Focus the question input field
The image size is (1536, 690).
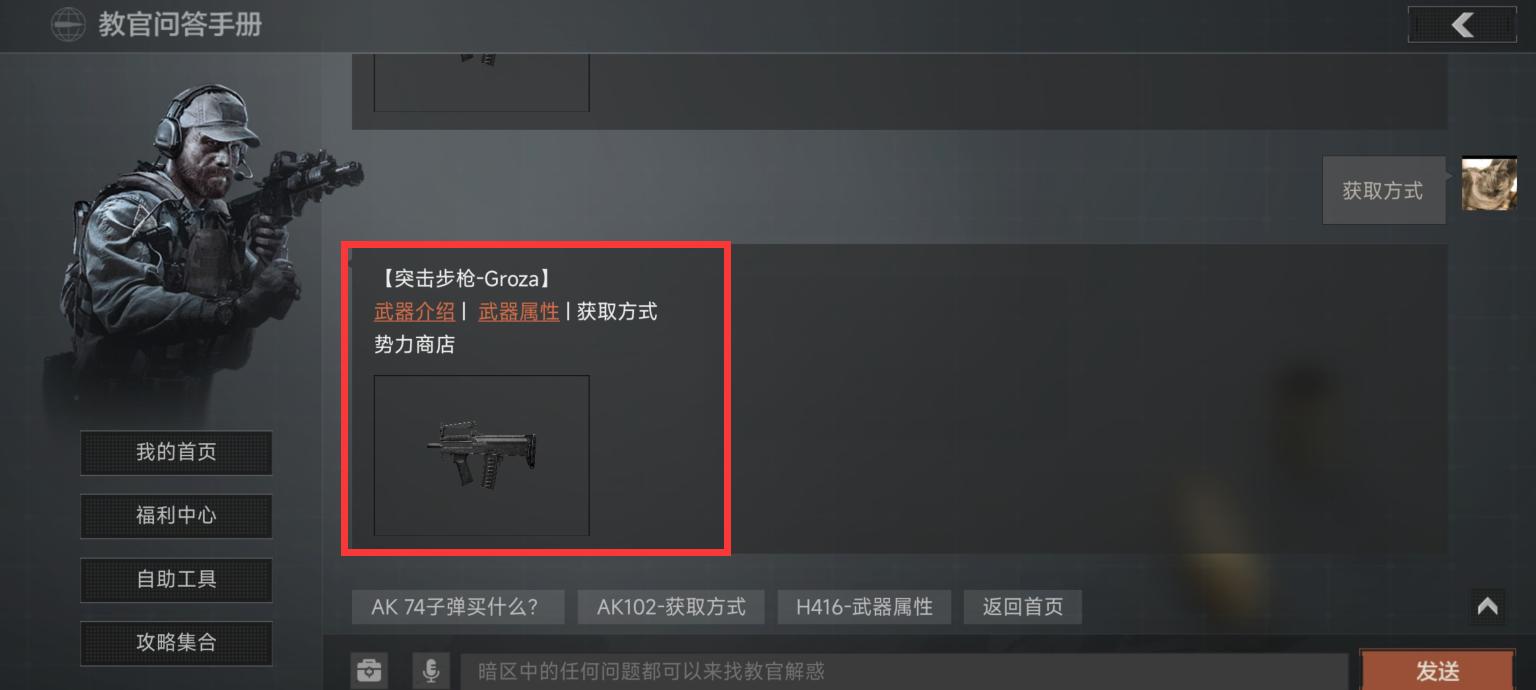pos(904,671)
